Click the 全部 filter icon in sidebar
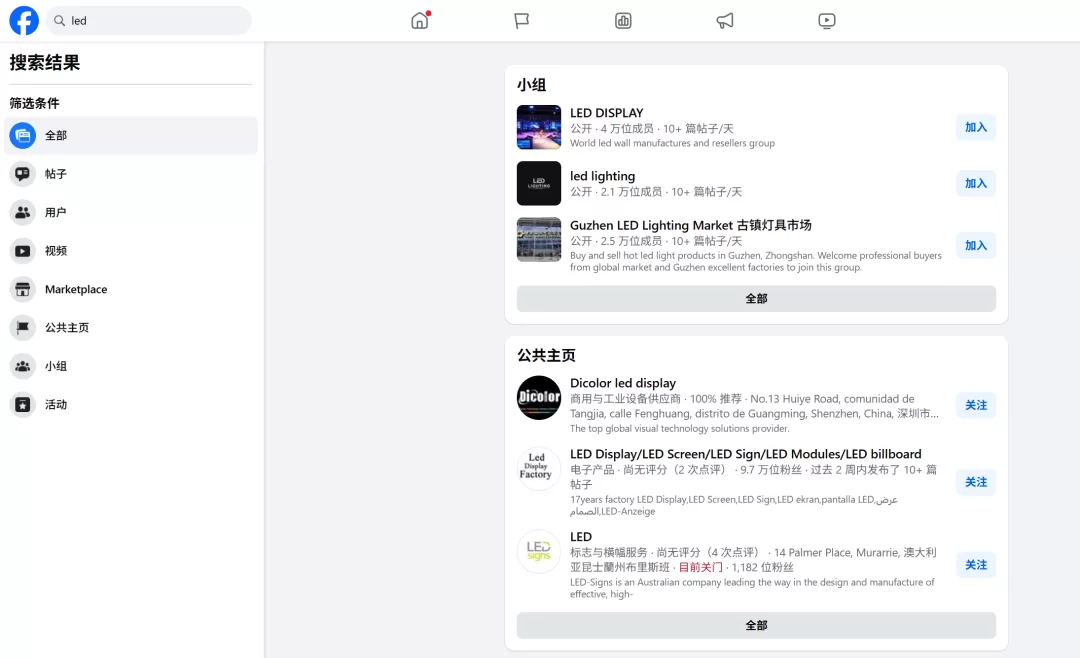1080x658 pixels. pos(23,135)
